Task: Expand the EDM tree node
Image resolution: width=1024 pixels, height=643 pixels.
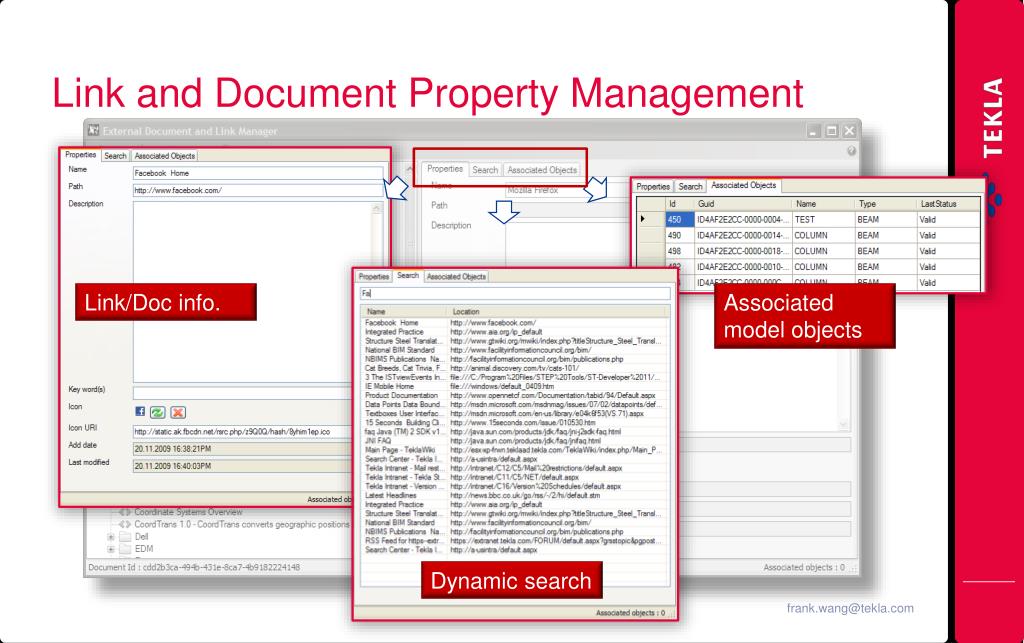Action: point(111,549)
